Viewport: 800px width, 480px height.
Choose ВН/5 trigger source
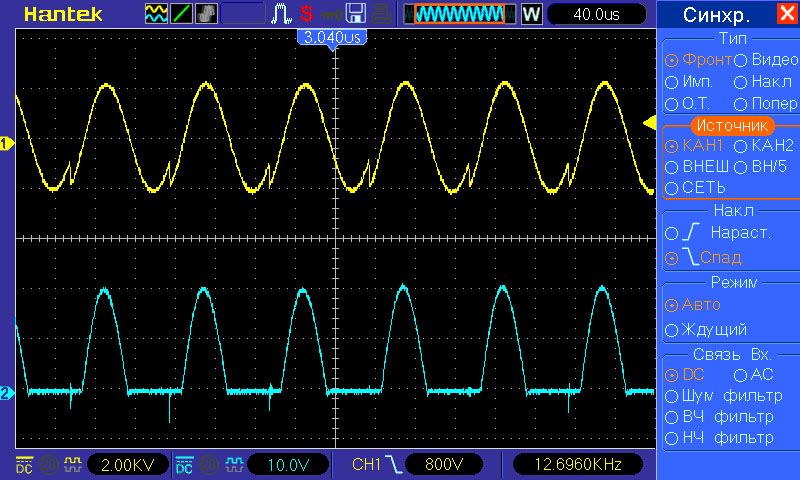pos(761,167)
